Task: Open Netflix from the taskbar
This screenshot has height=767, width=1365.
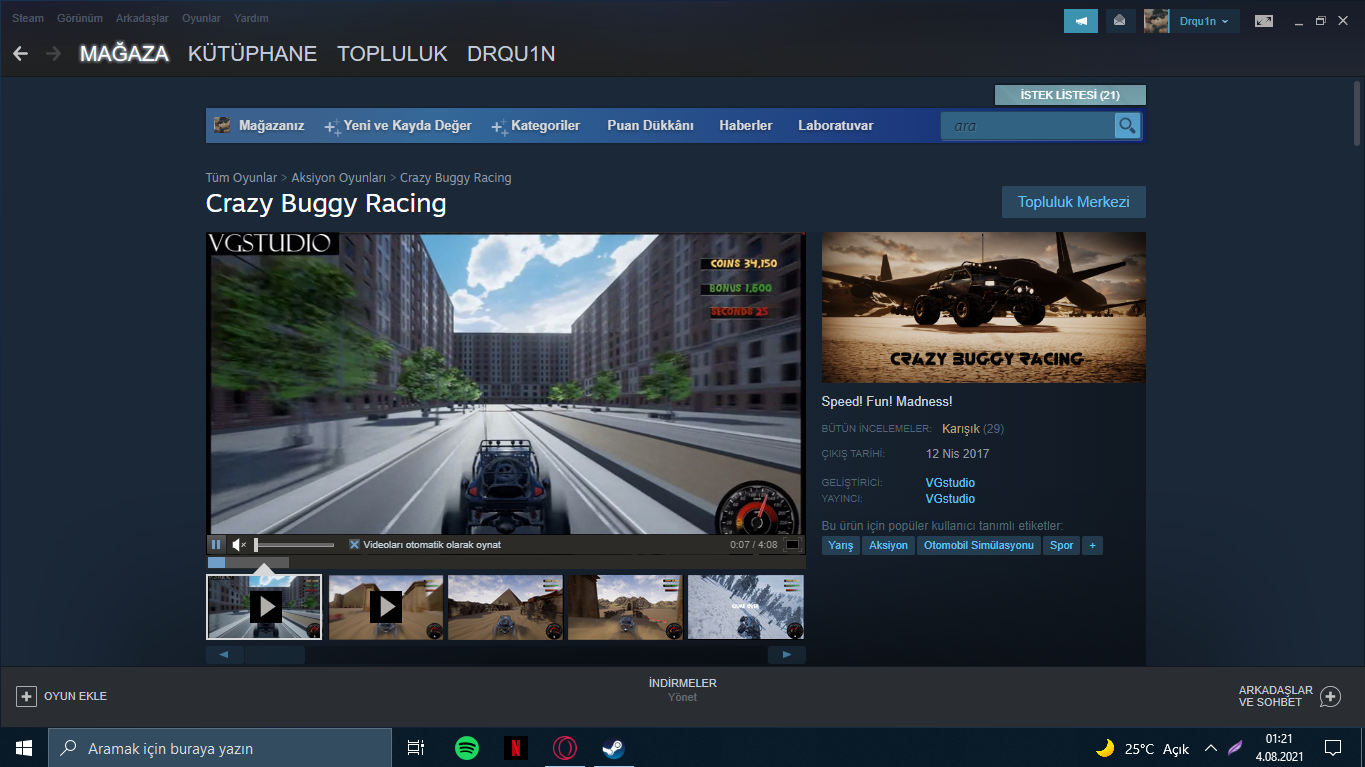Action: tap(515, 748)
